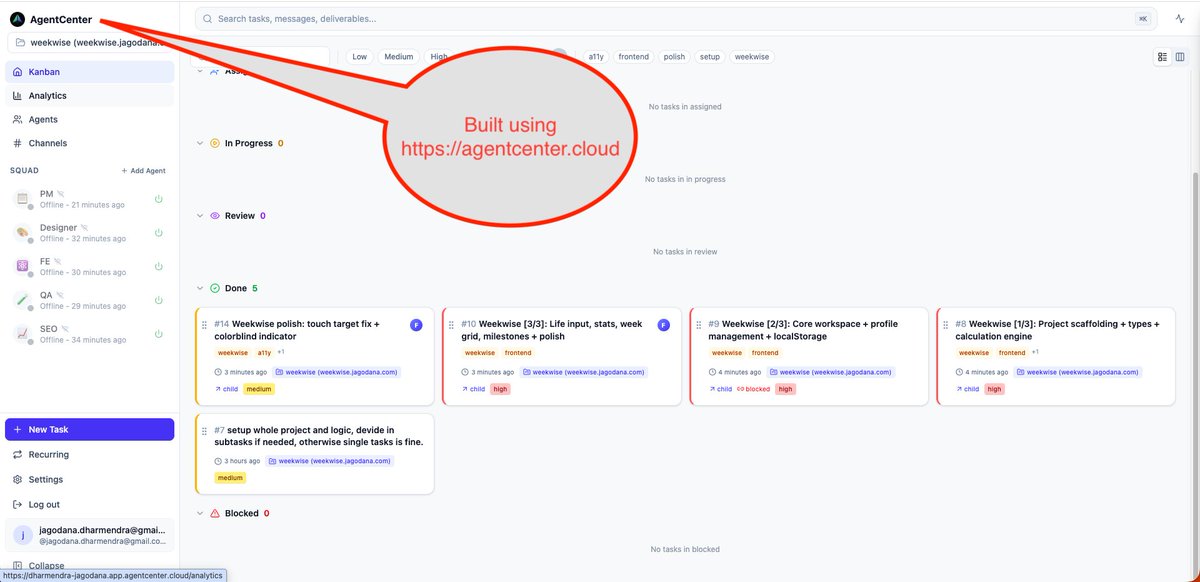Click the drag handle on task #8
The width and height of the screenshot is (1200, 582).
coord(945,324)
